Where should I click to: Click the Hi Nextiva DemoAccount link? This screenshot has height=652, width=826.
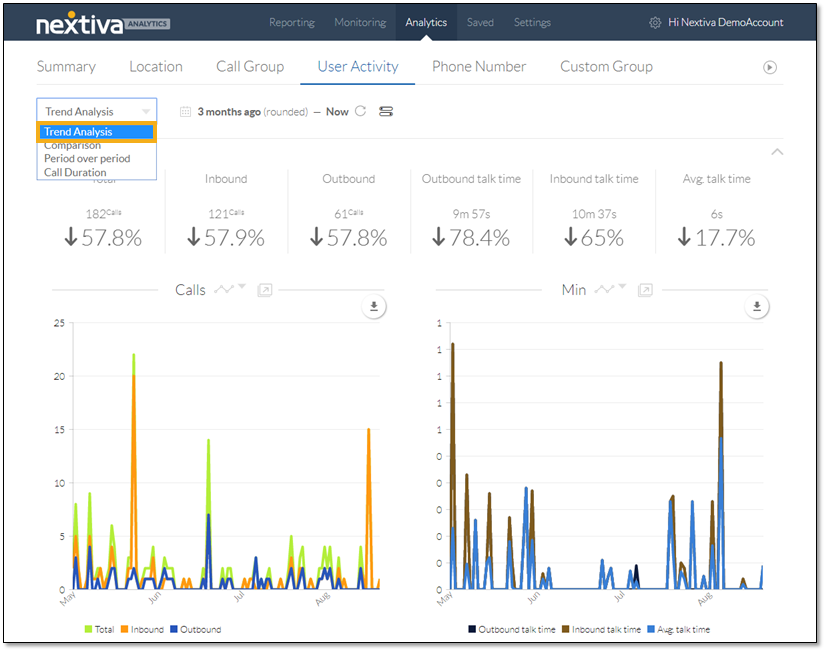pos(725,23)
